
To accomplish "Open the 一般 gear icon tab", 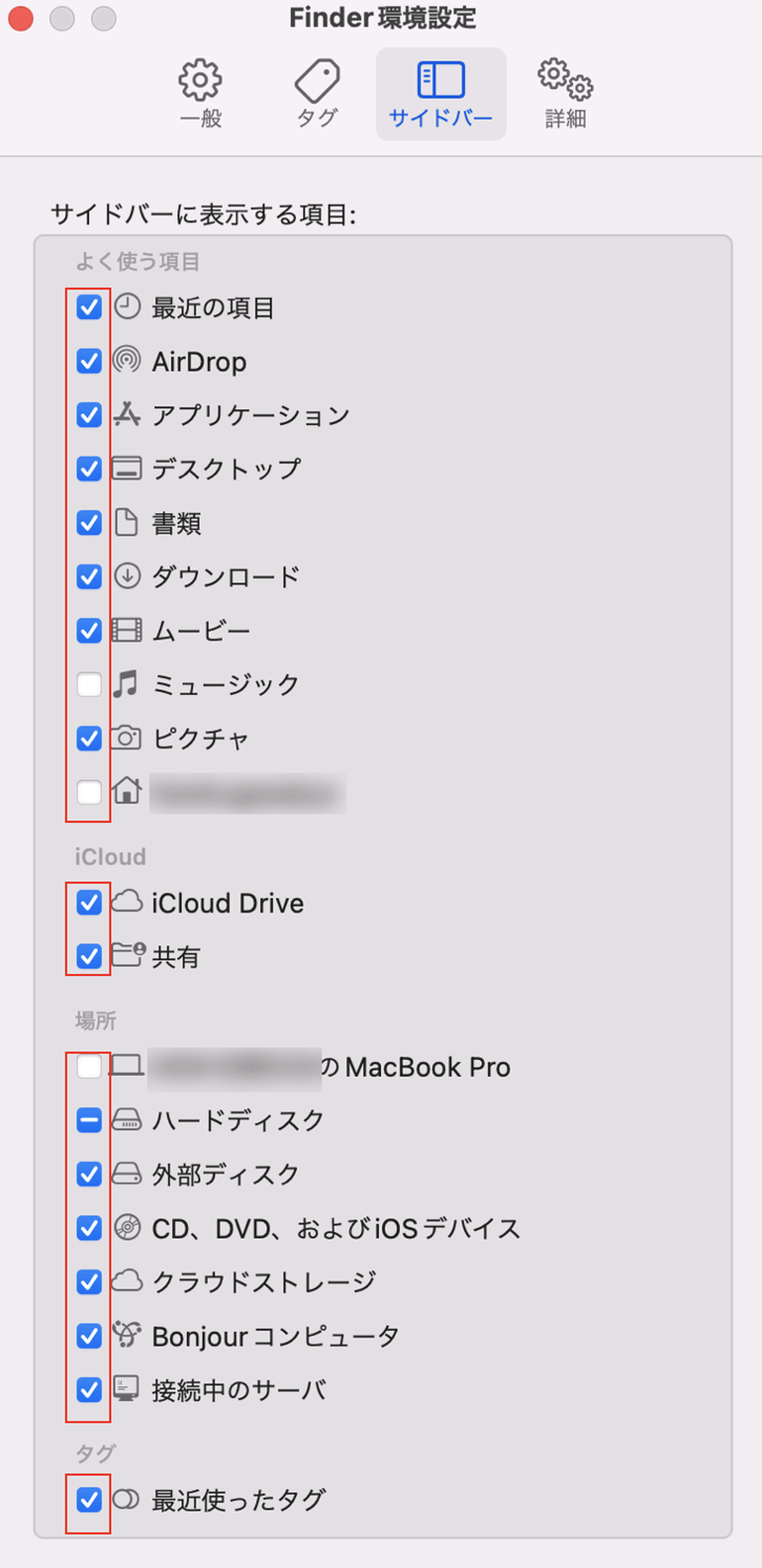I will (200, 94).
